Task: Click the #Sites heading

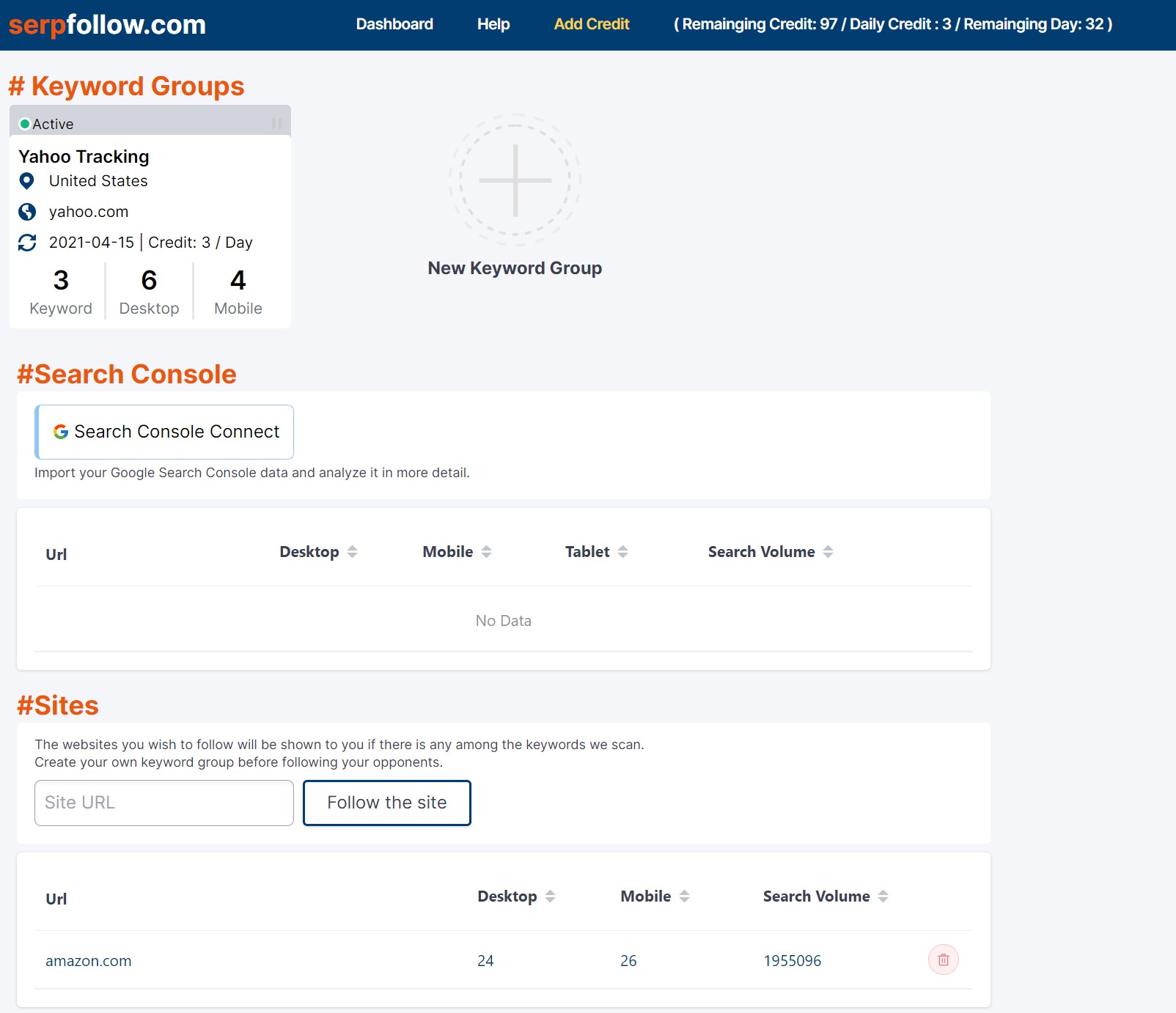Action: [x=58, y=706]
